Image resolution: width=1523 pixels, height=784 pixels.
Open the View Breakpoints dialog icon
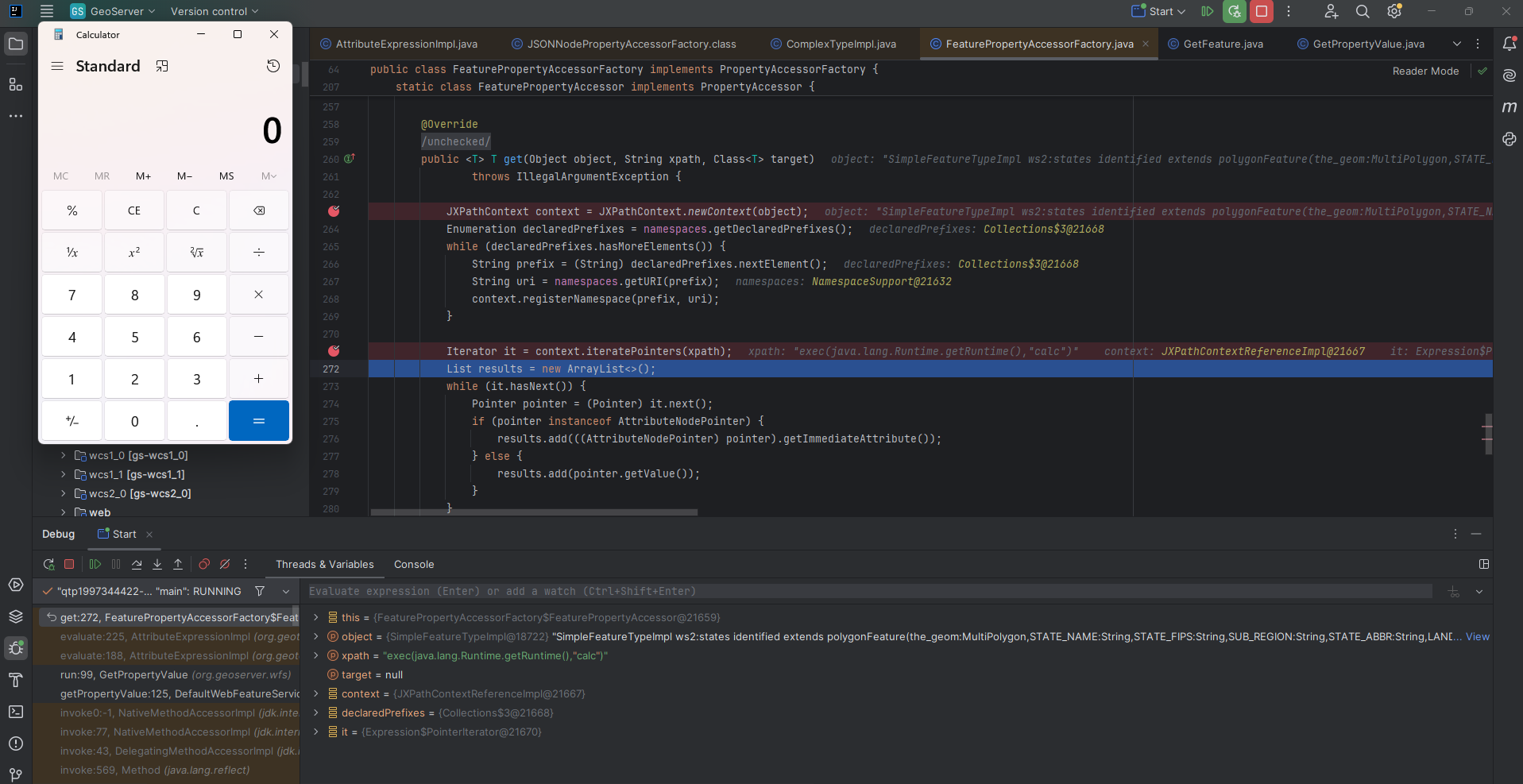click(204, 565)
